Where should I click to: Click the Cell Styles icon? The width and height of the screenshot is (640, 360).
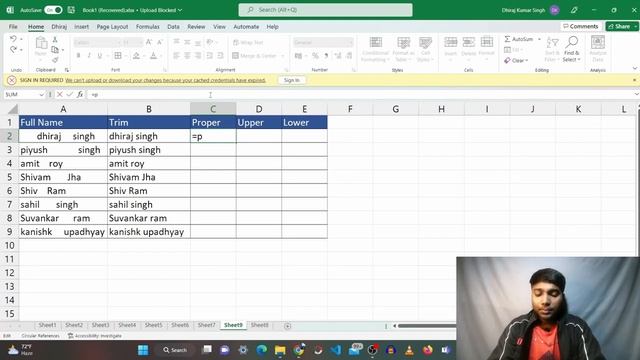pos(425,43)
